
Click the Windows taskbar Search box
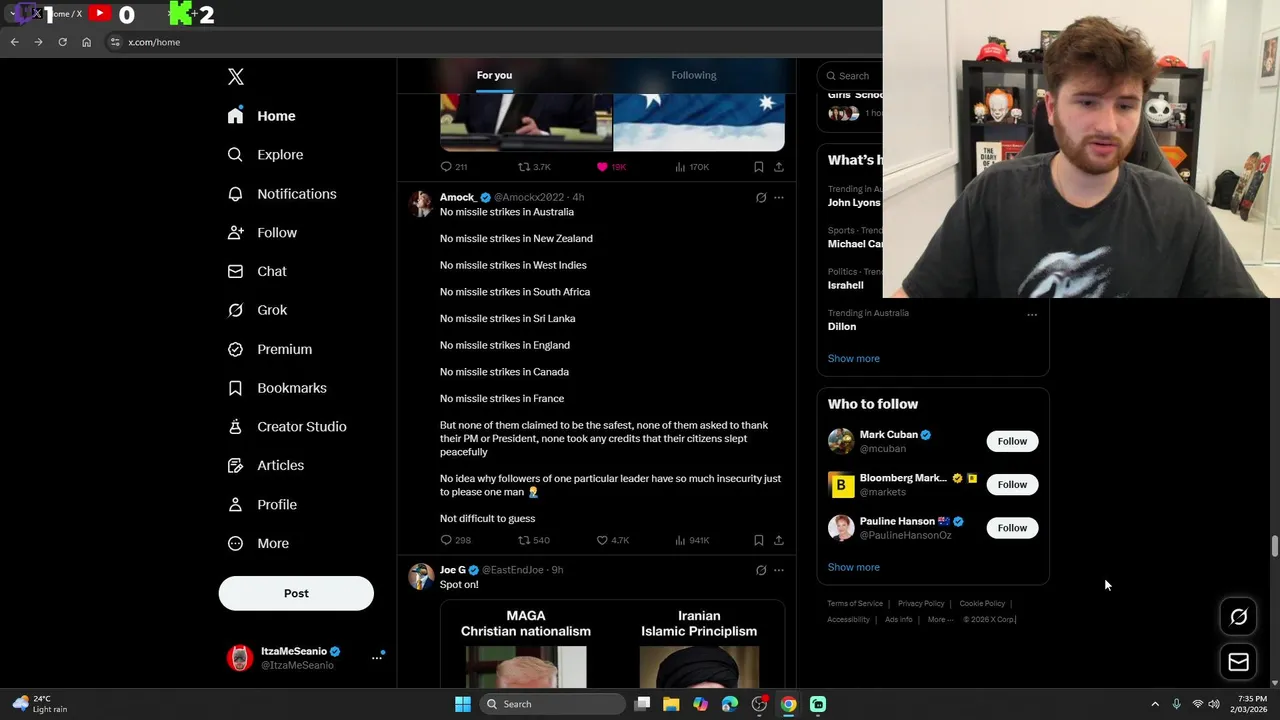[552, 704]
